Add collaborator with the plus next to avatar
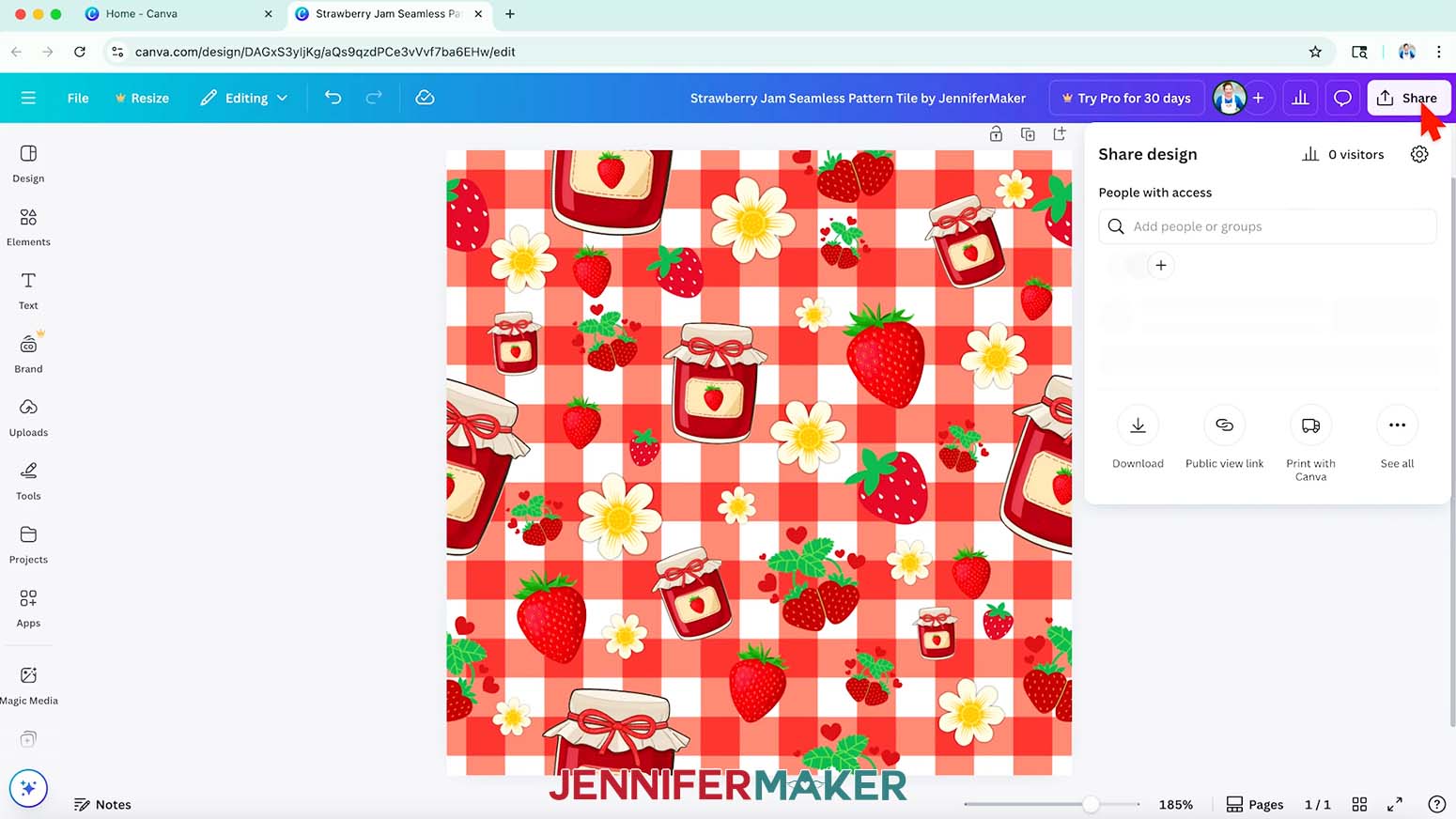The image size is (1456, 819). point(1259,98)
